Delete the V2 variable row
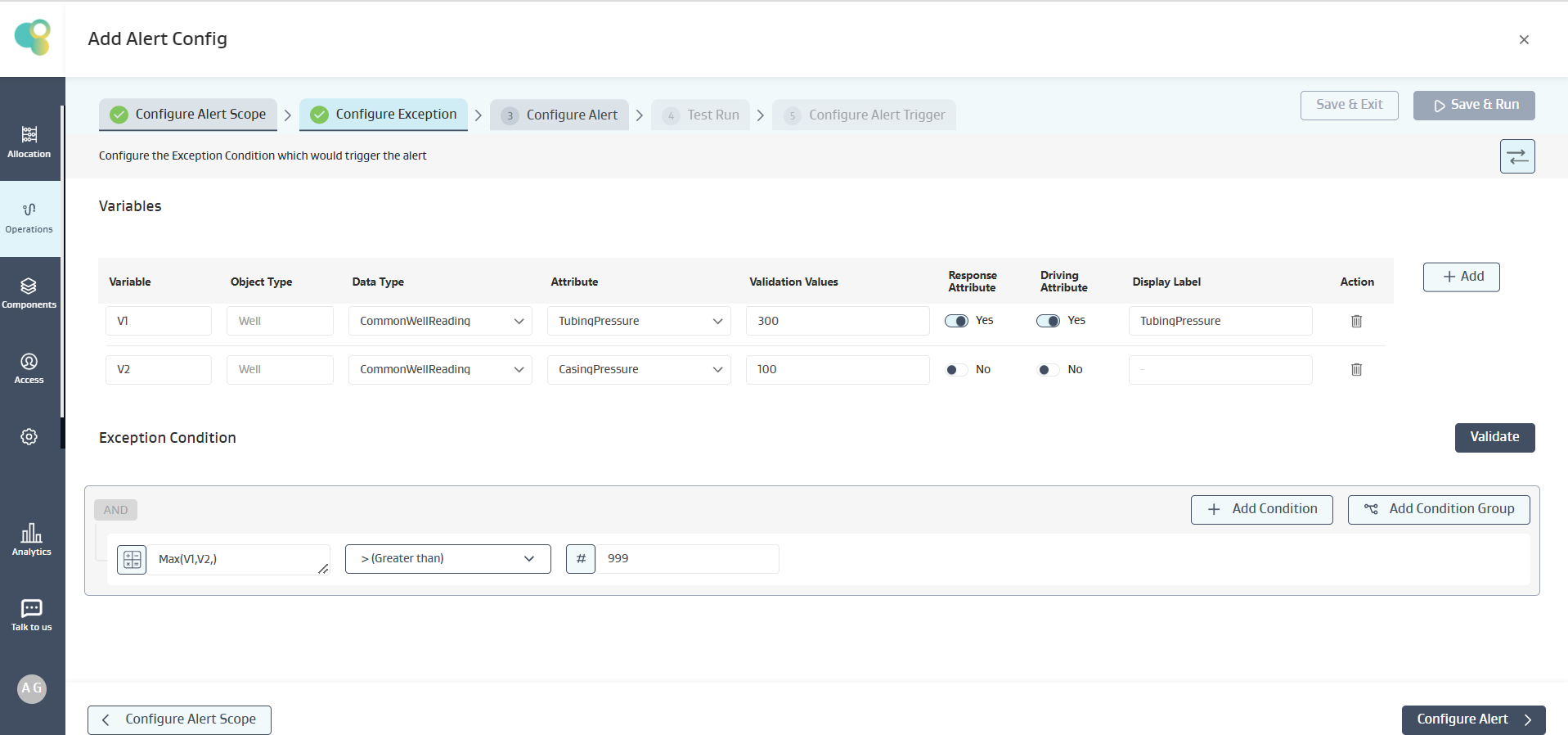This screenshot has width=1568, height=735. tap(1356, 369)
